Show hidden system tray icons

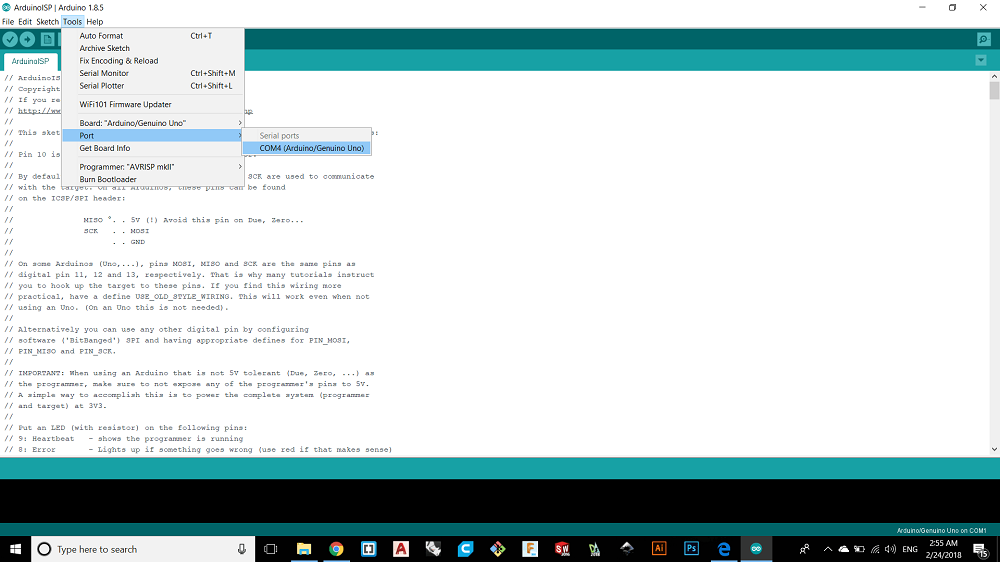[x=828, y=549]
